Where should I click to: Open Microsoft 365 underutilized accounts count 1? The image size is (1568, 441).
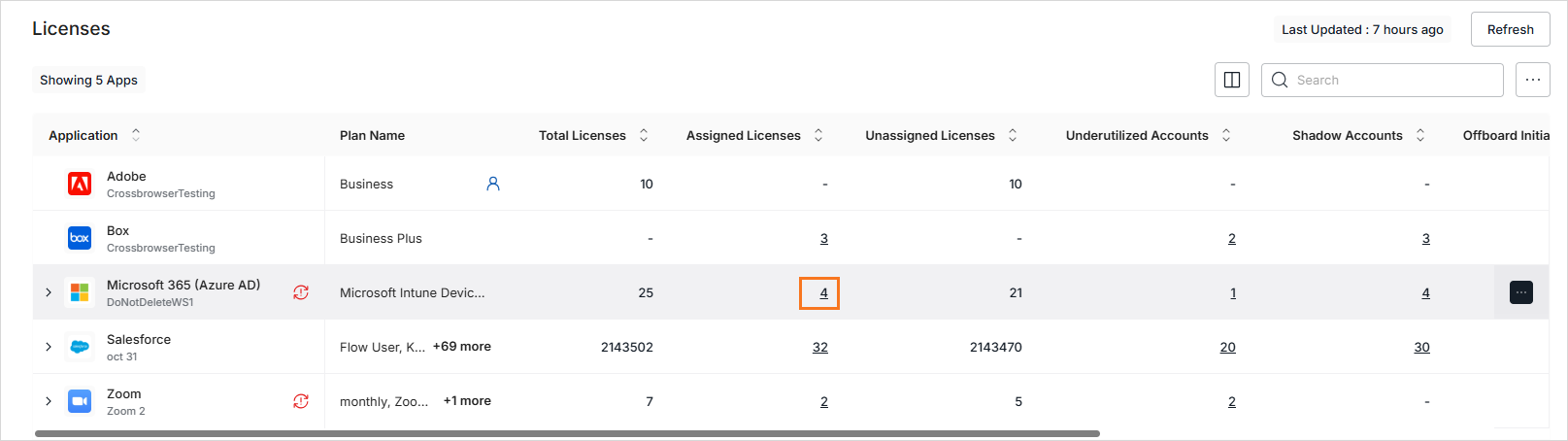point(1233,292)
